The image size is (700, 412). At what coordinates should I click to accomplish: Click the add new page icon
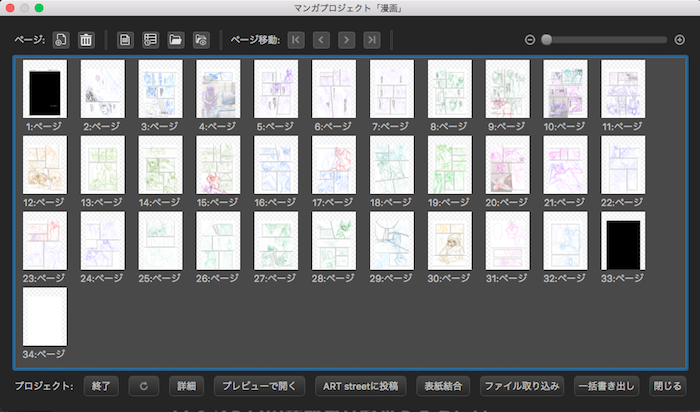pos(61,40)
